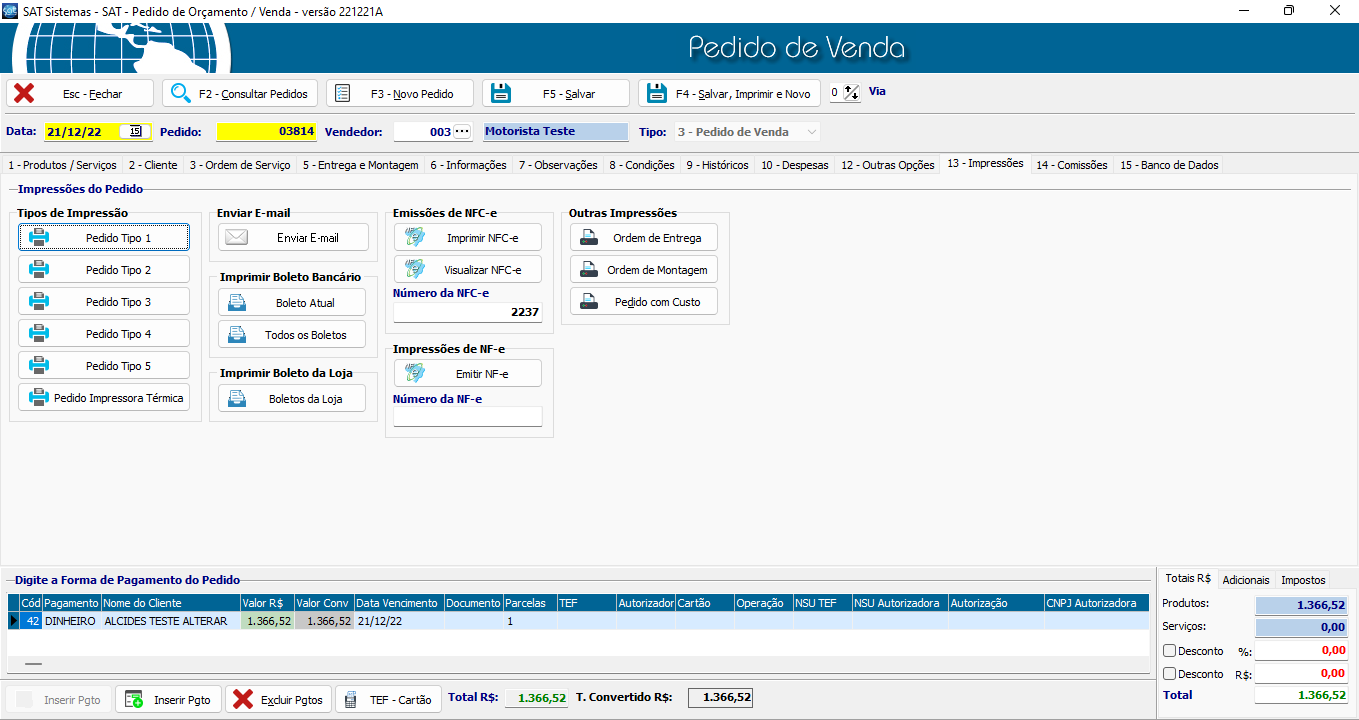Screen dimensions: 1359x720
Task: Click the Imprimir NFC-e icon
Action: [413, 237]
